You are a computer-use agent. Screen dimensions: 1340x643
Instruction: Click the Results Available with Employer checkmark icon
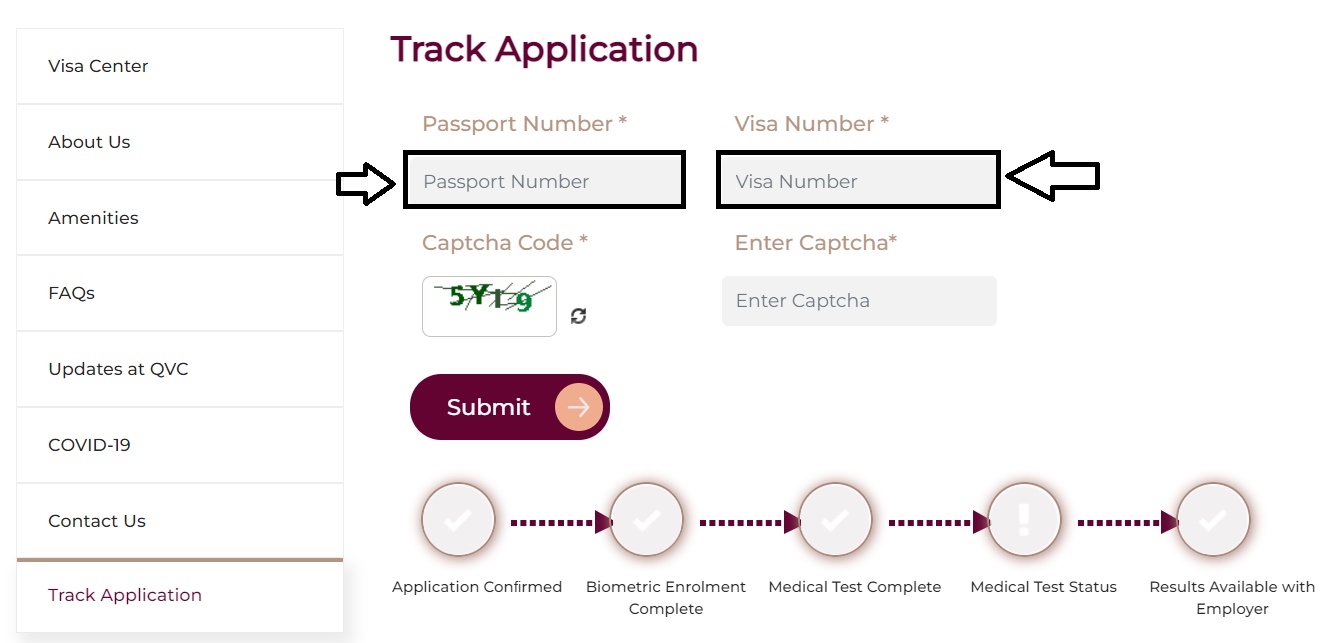pos(1212,519)
